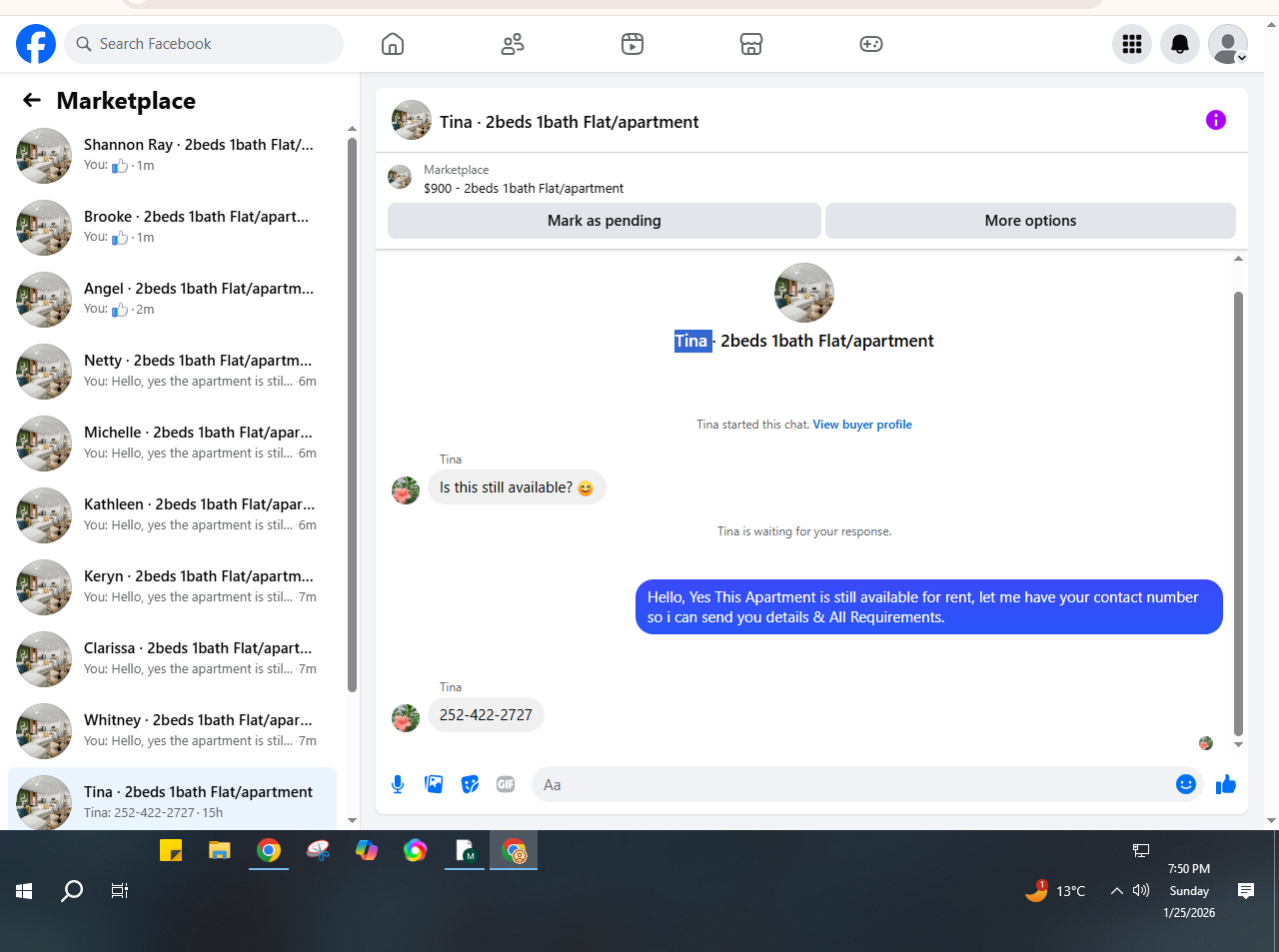Click the blue 'Hello, Yes This Apartment' reply

(929, 606)
